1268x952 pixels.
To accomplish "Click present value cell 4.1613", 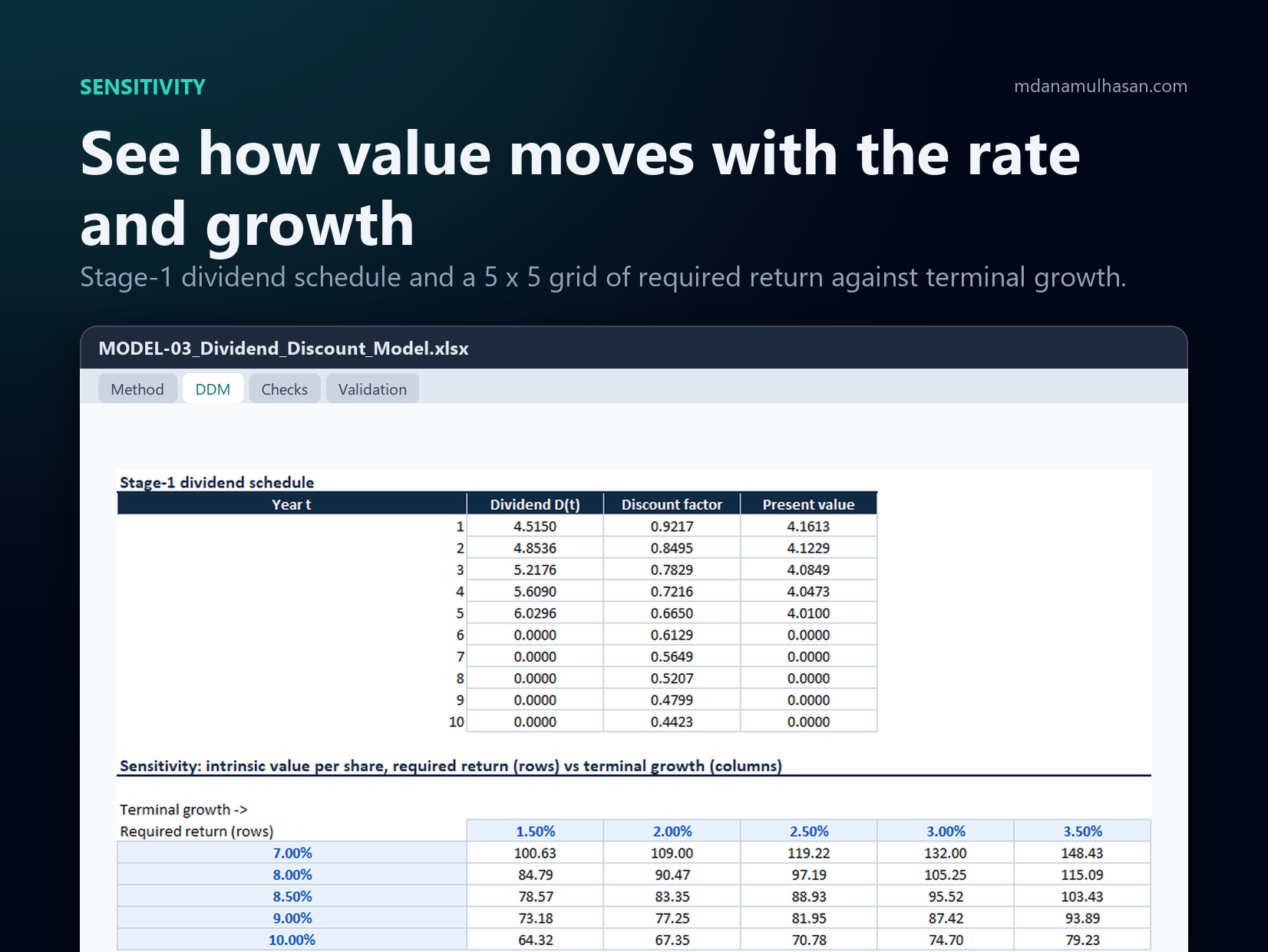I will click(808, 526).
